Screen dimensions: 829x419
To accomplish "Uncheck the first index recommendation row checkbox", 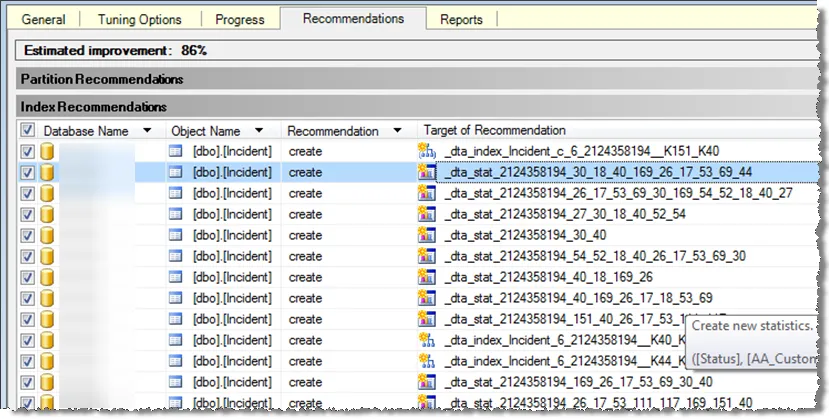I will point(27,152).
